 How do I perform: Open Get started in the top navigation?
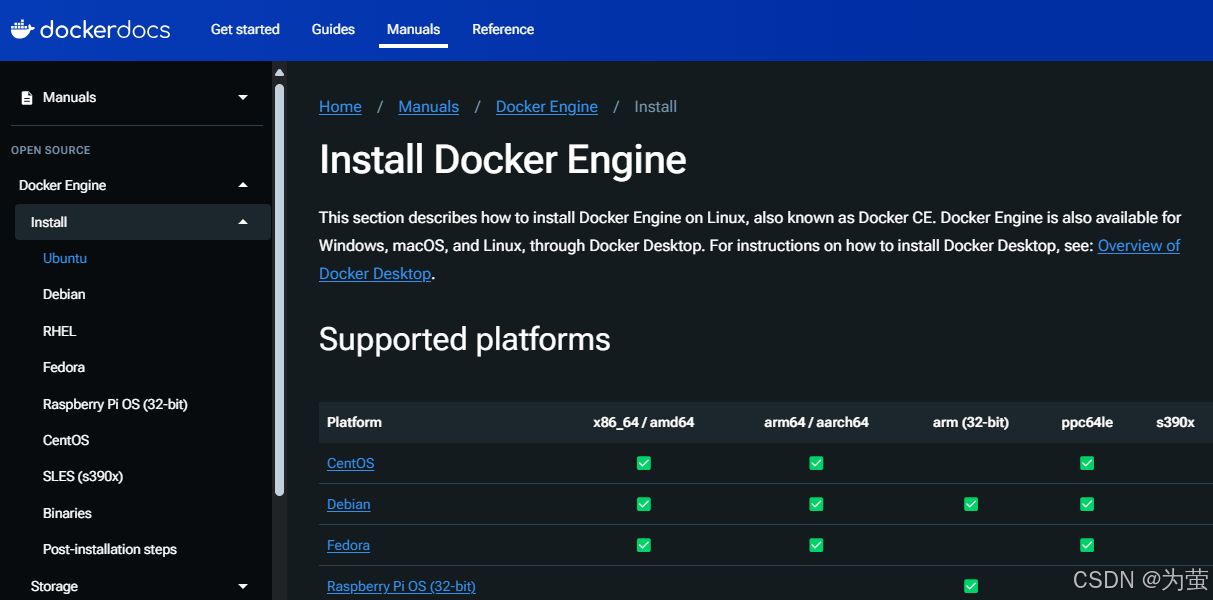click(245, 29)
